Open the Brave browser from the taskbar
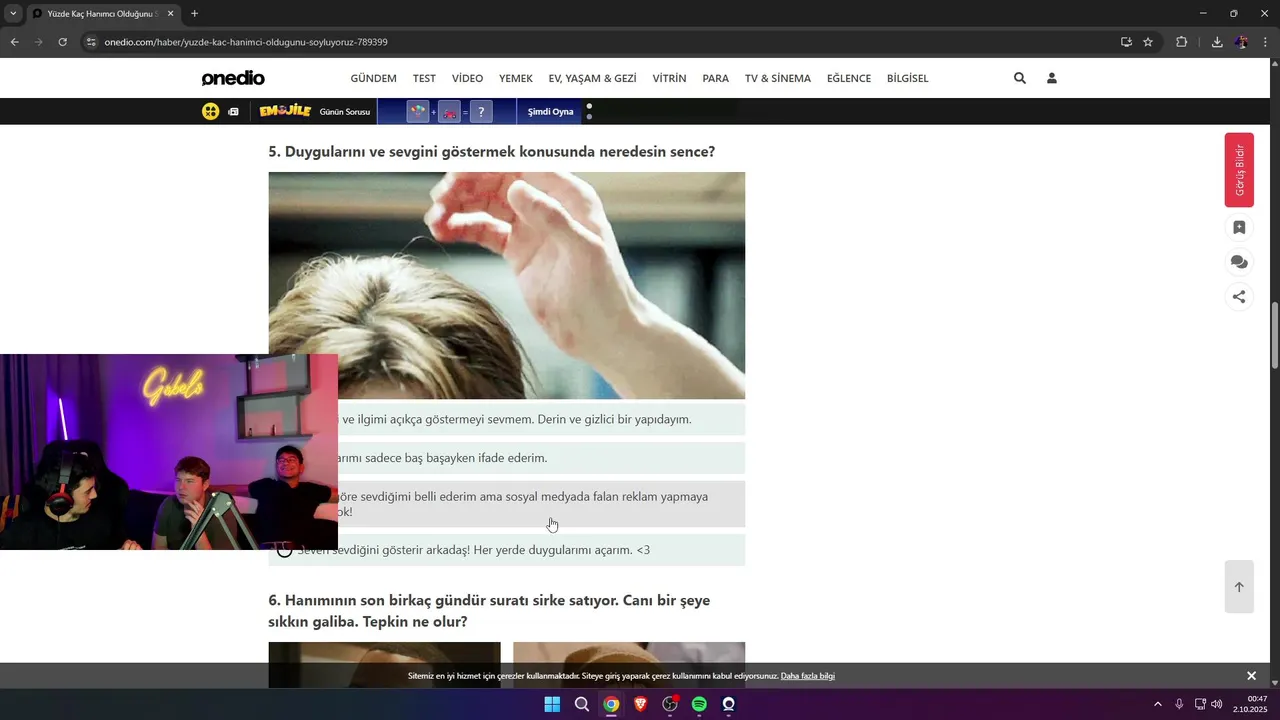Screen dimensions: 1280x720 (x=640, y=704)
